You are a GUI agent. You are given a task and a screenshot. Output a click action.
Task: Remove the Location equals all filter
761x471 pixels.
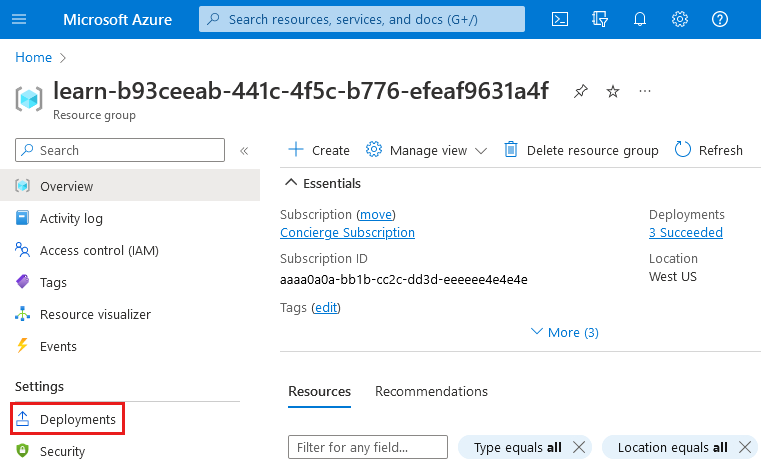pyautogui.click(x=745, y=447)
